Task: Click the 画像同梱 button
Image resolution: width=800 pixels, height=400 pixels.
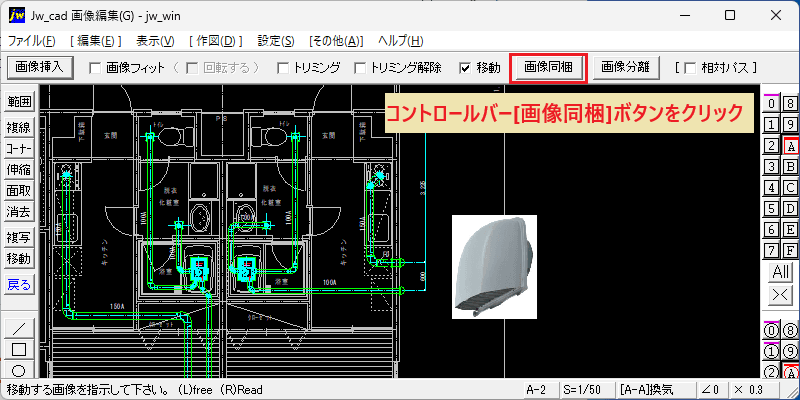Action: [x=548, y=68]
